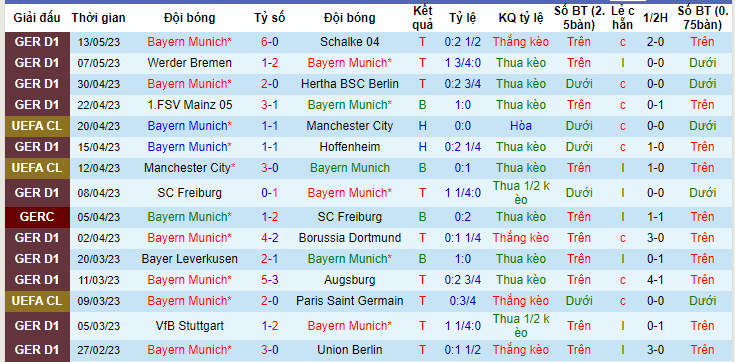The width and height of the screenshot is (735, 362).
Task: Open Union Berlin team link
Action: click(x=350, y=350)
